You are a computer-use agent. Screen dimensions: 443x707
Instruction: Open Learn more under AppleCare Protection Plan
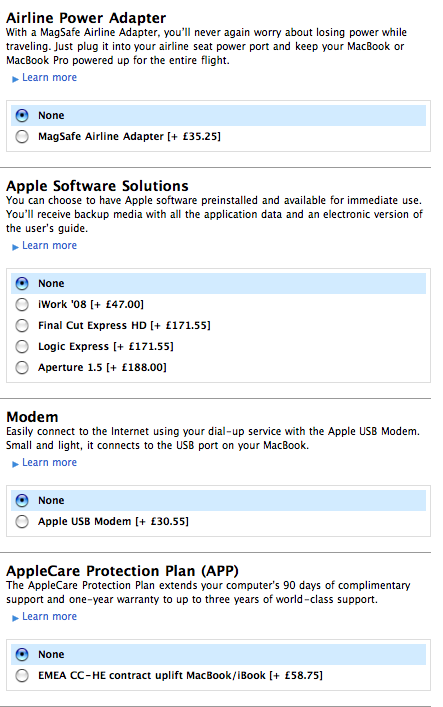click(x=49, y=616)
